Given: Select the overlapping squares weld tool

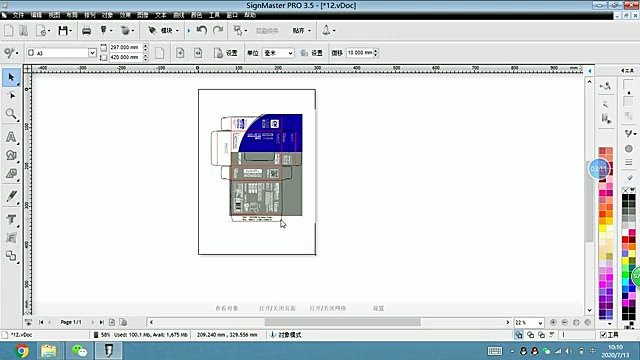Looking at the screenshot, I should point(11,256).
